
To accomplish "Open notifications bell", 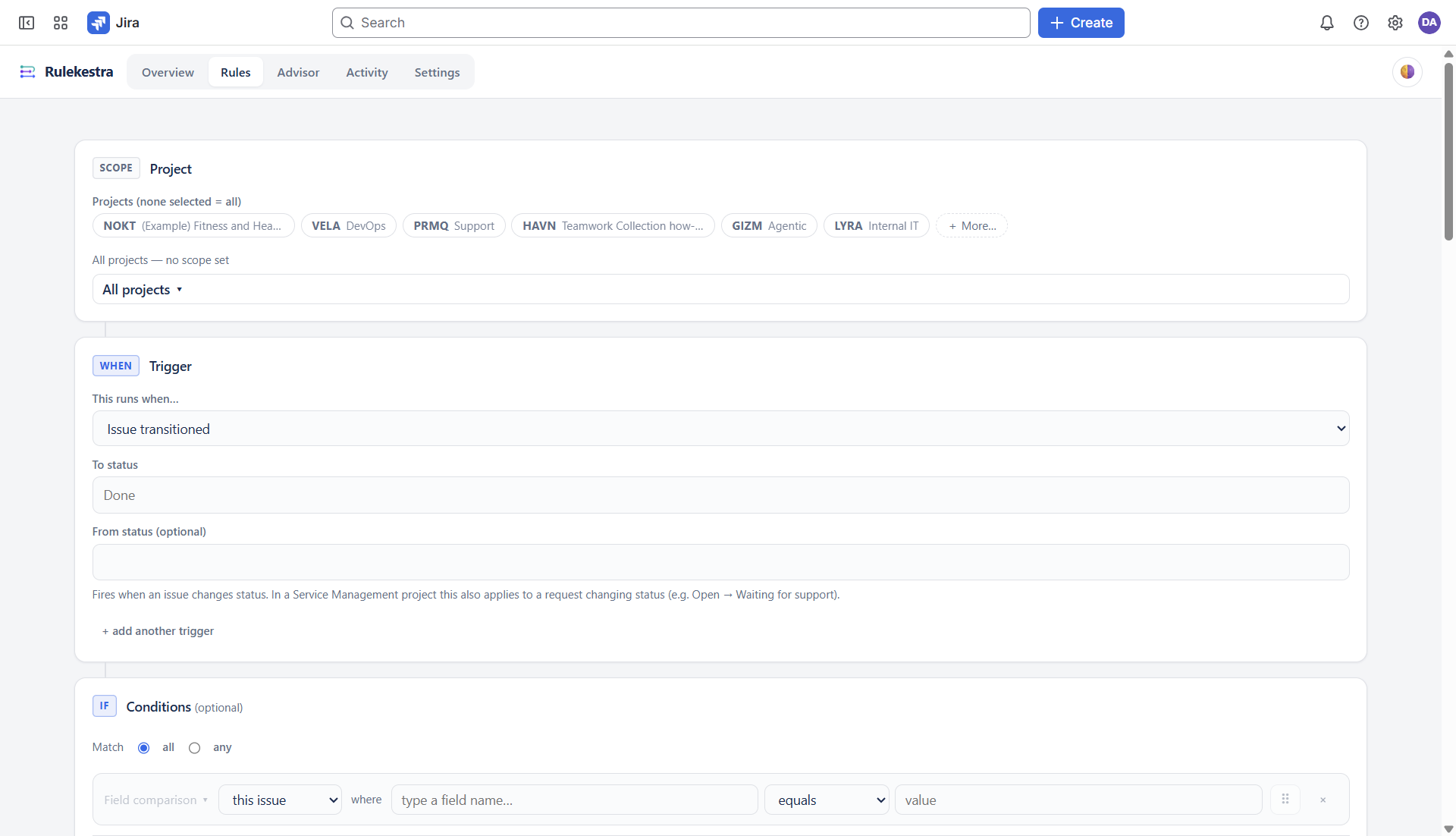I will [1326, 23].
